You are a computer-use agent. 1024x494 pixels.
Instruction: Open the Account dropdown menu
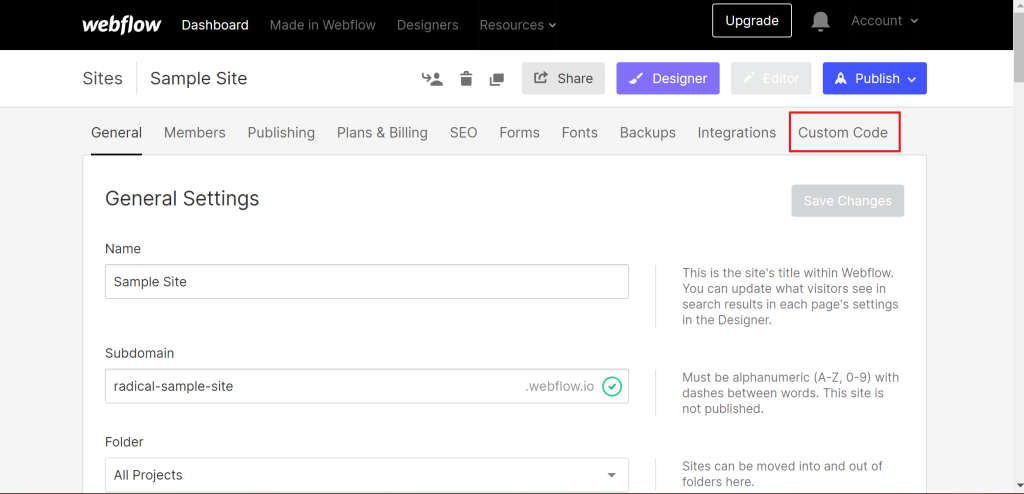point(884,21)
